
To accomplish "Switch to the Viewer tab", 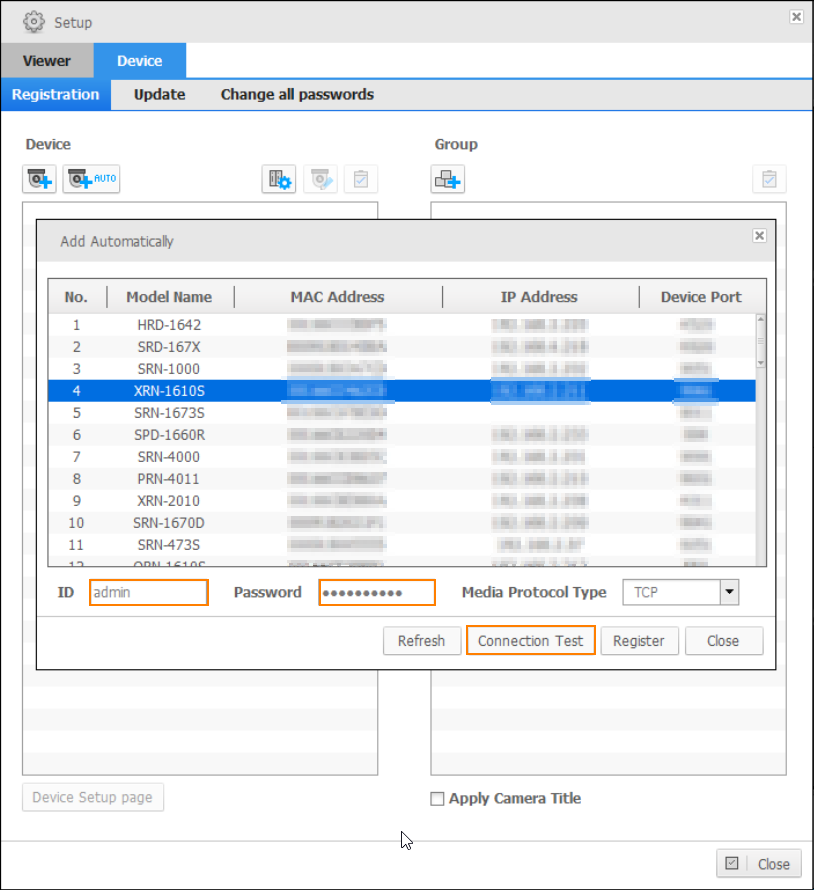I will tap(47, 61).
